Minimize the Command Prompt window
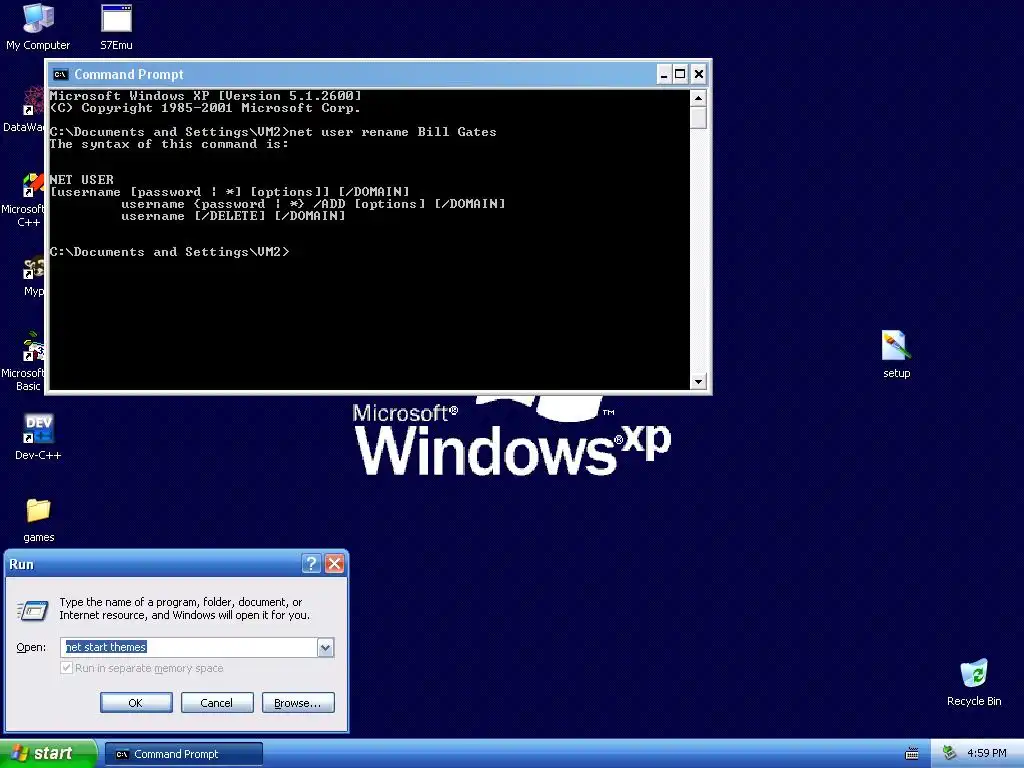The image size is (1024, 768). pos(664,74)
